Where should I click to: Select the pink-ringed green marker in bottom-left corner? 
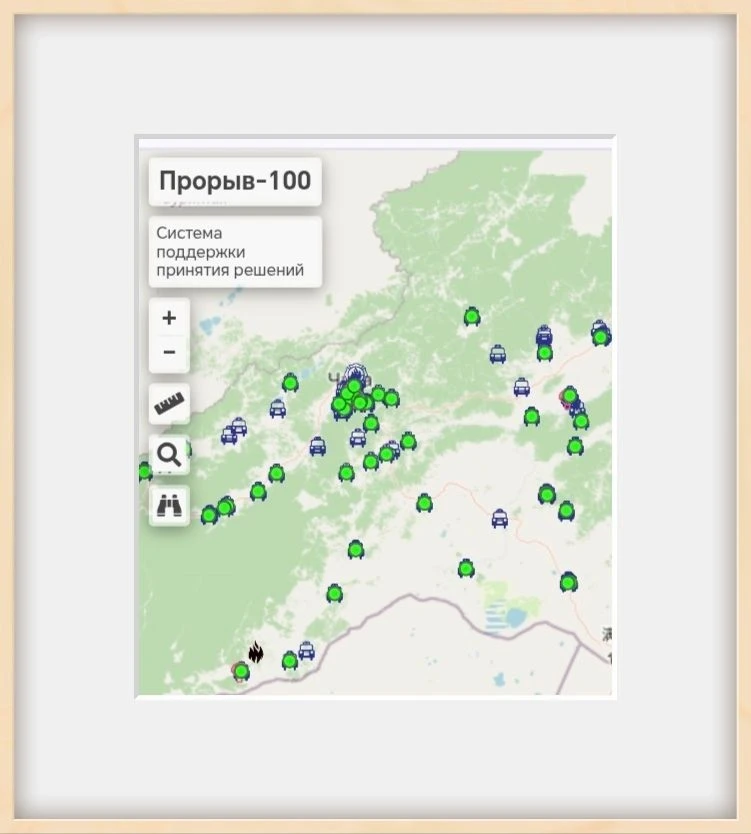241,672
